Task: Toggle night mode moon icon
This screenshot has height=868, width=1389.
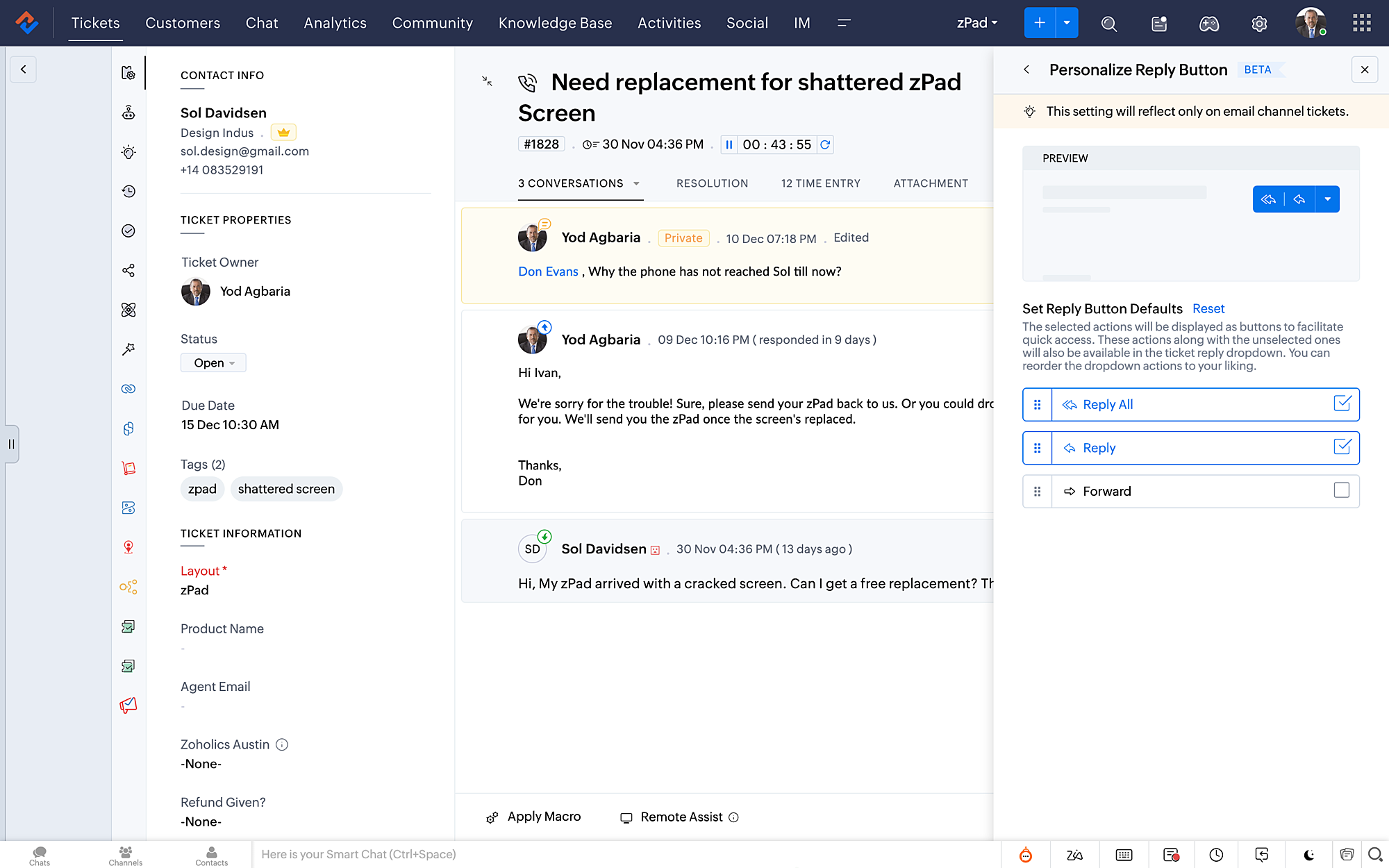Action: pos(1308,855)
